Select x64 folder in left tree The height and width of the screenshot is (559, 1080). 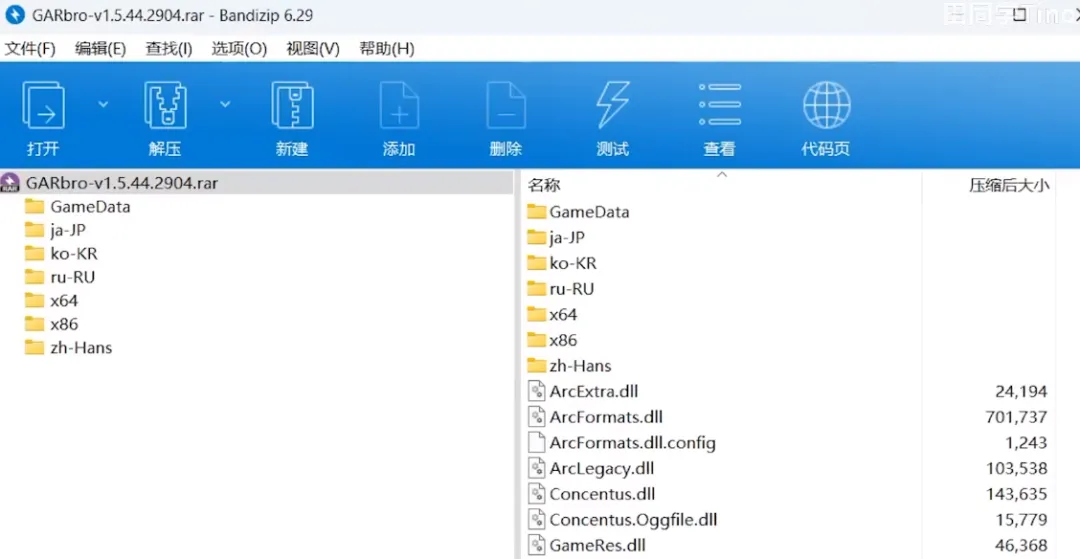(x=64, y=300)
